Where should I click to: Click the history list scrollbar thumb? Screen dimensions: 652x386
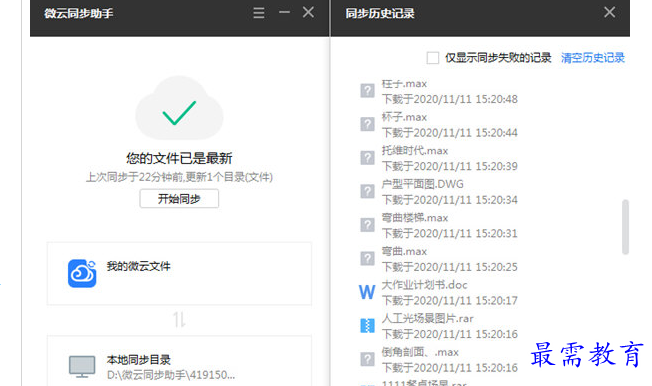point(625,227)
